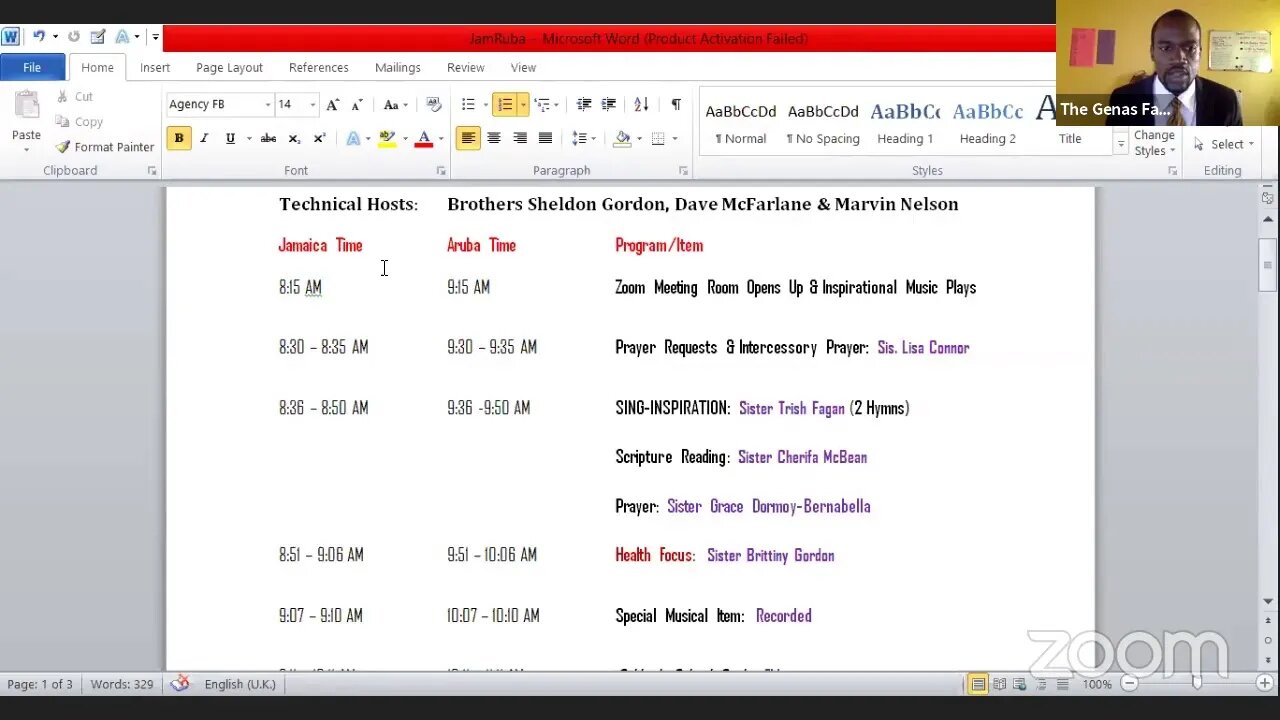Apply the Heading 2 style
Image resolution: width=1280 pixels, height=720 pixels.
[988, 122]
